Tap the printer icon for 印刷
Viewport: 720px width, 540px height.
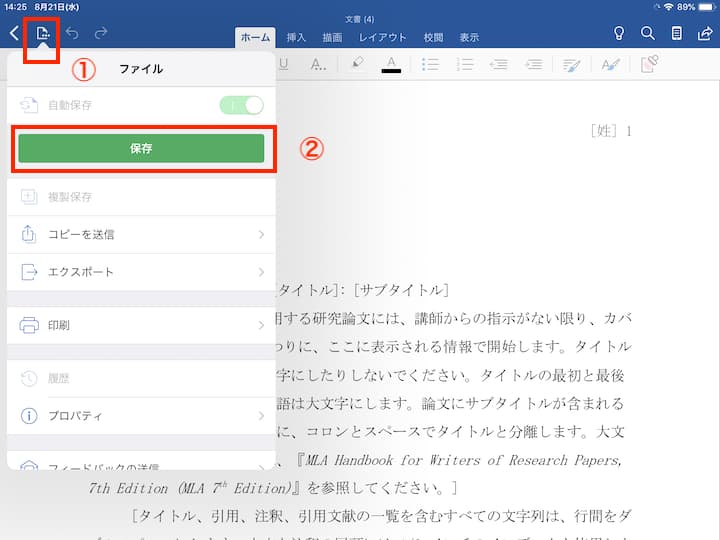click(29, 325)
